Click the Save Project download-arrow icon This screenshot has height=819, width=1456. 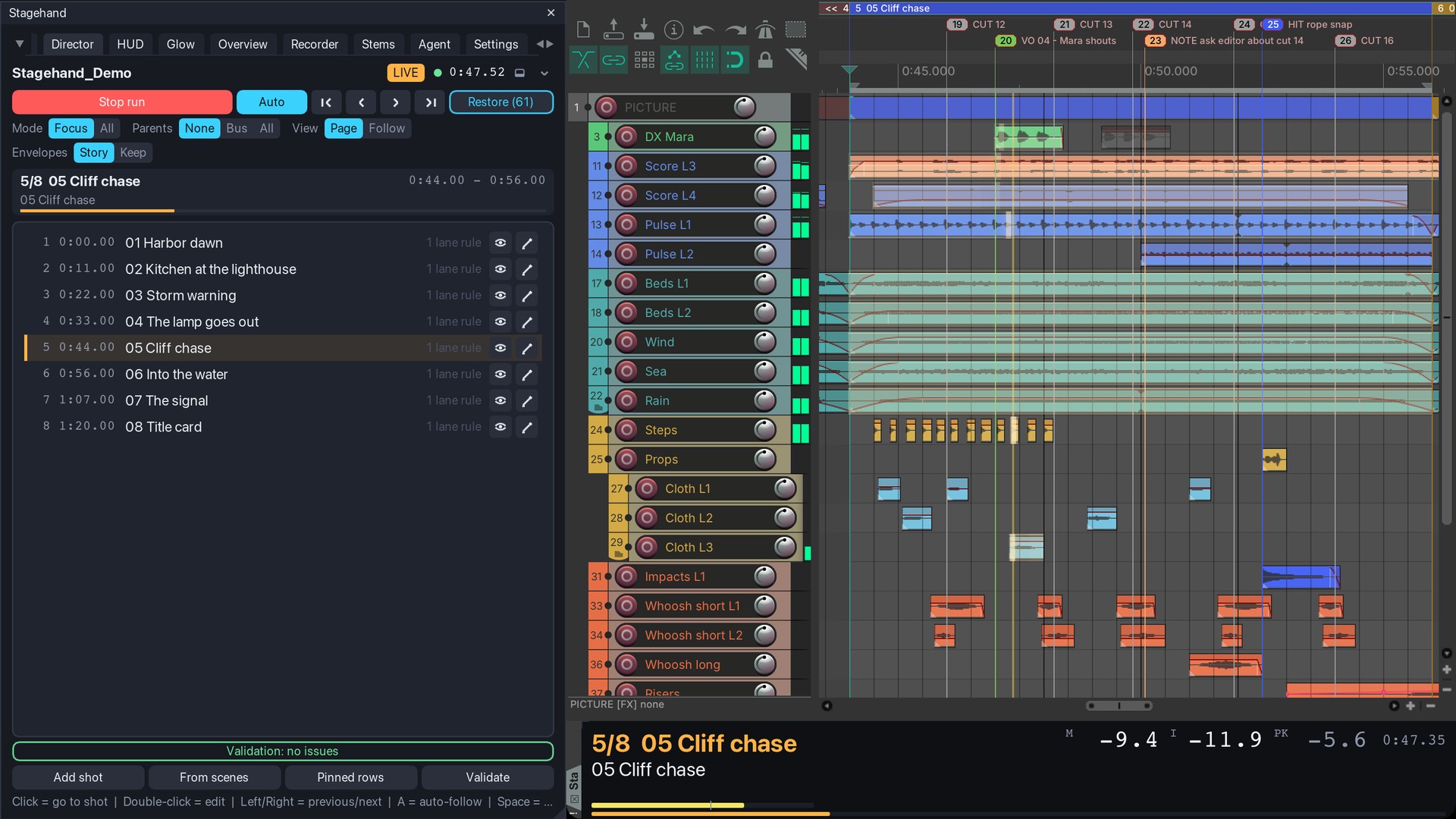(x=644, y=30)
